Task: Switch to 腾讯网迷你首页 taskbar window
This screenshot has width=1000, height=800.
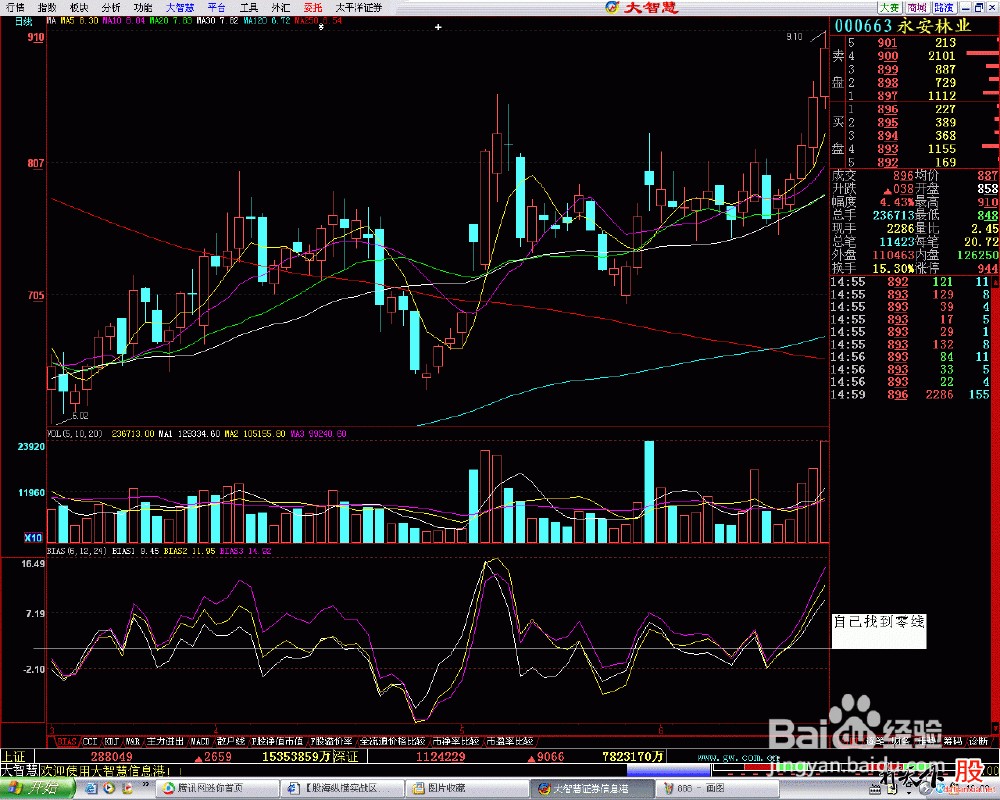Action: coord(217,789)
